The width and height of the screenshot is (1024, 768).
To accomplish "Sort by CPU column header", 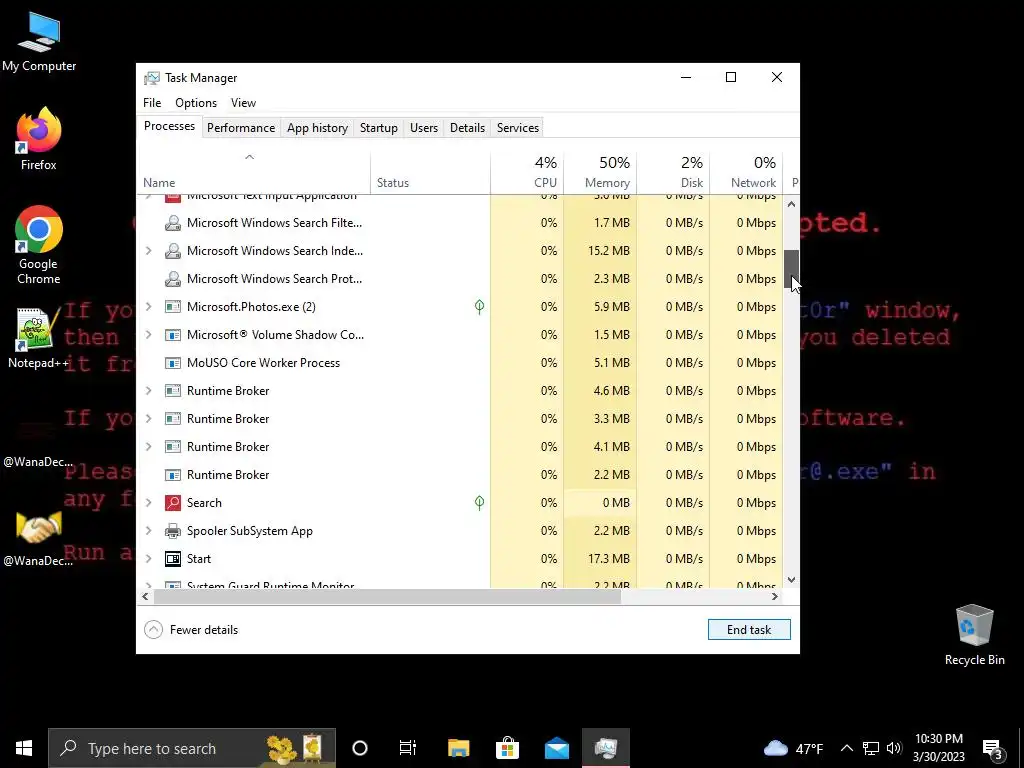I will (527, 174).
